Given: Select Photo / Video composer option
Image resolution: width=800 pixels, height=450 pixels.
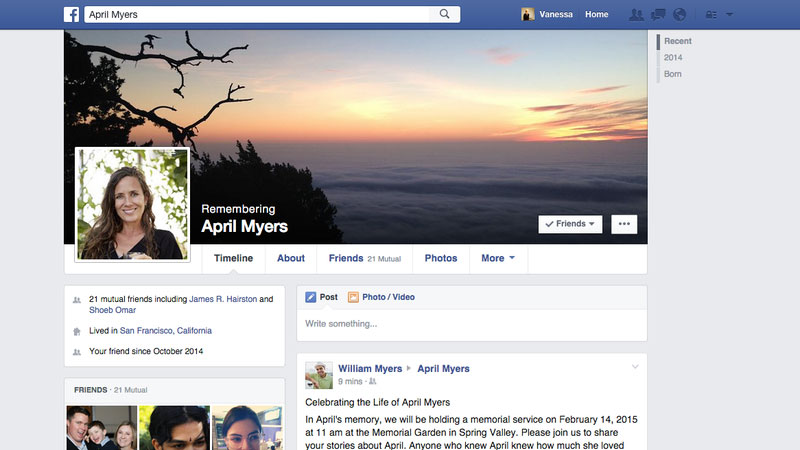Looking at the screenshot, I should pyautogui.click(x=382, y=297).
